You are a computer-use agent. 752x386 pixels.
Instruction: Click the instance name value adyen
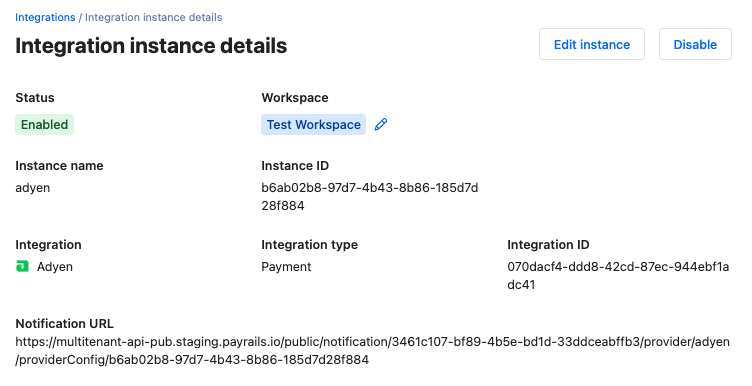click(x=33, y=188)
